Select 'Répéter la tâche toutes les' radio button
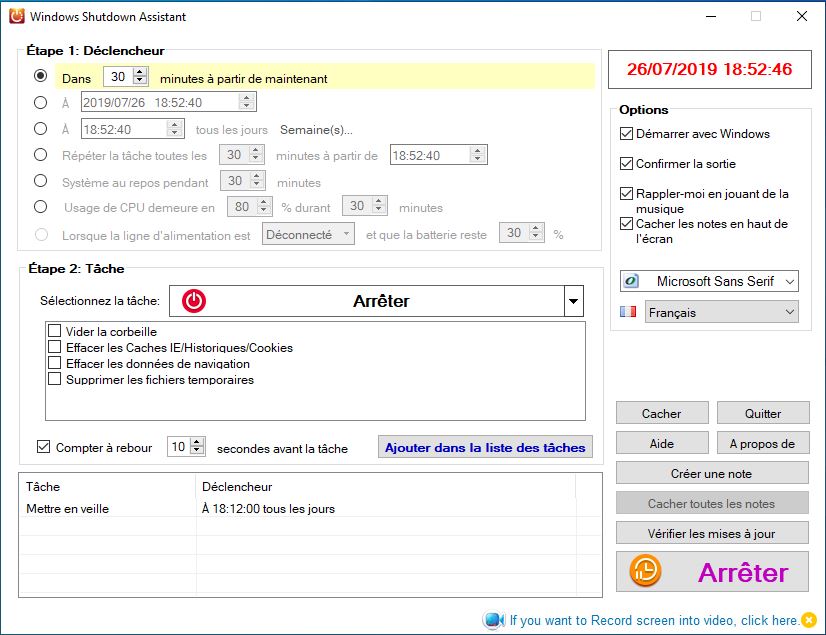826x635 pixels. 41,155
